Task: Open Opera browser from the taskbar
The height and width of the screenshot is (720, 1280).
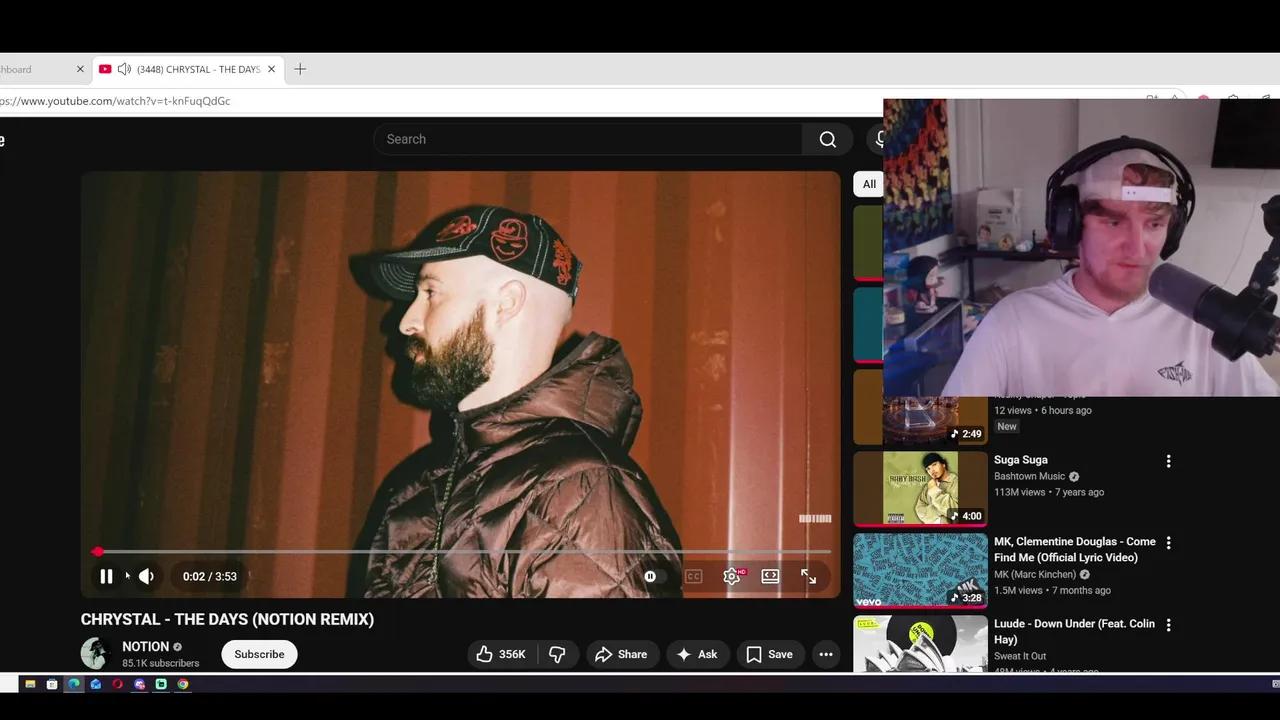Action: [117, 684]
